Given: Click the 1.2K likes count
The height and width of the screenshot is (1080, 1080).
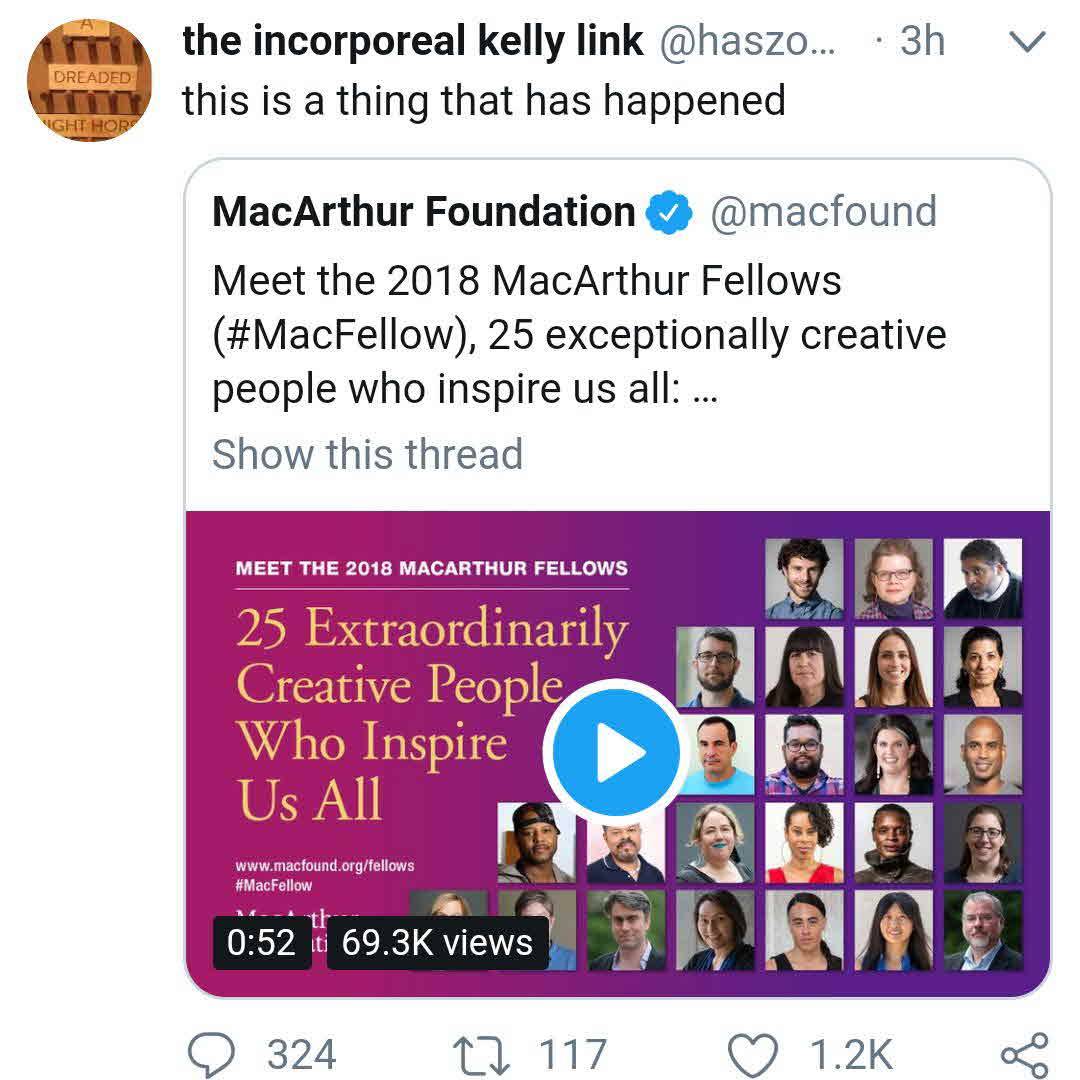Looking at the screenshot, I should click(x=851, y=1055).
